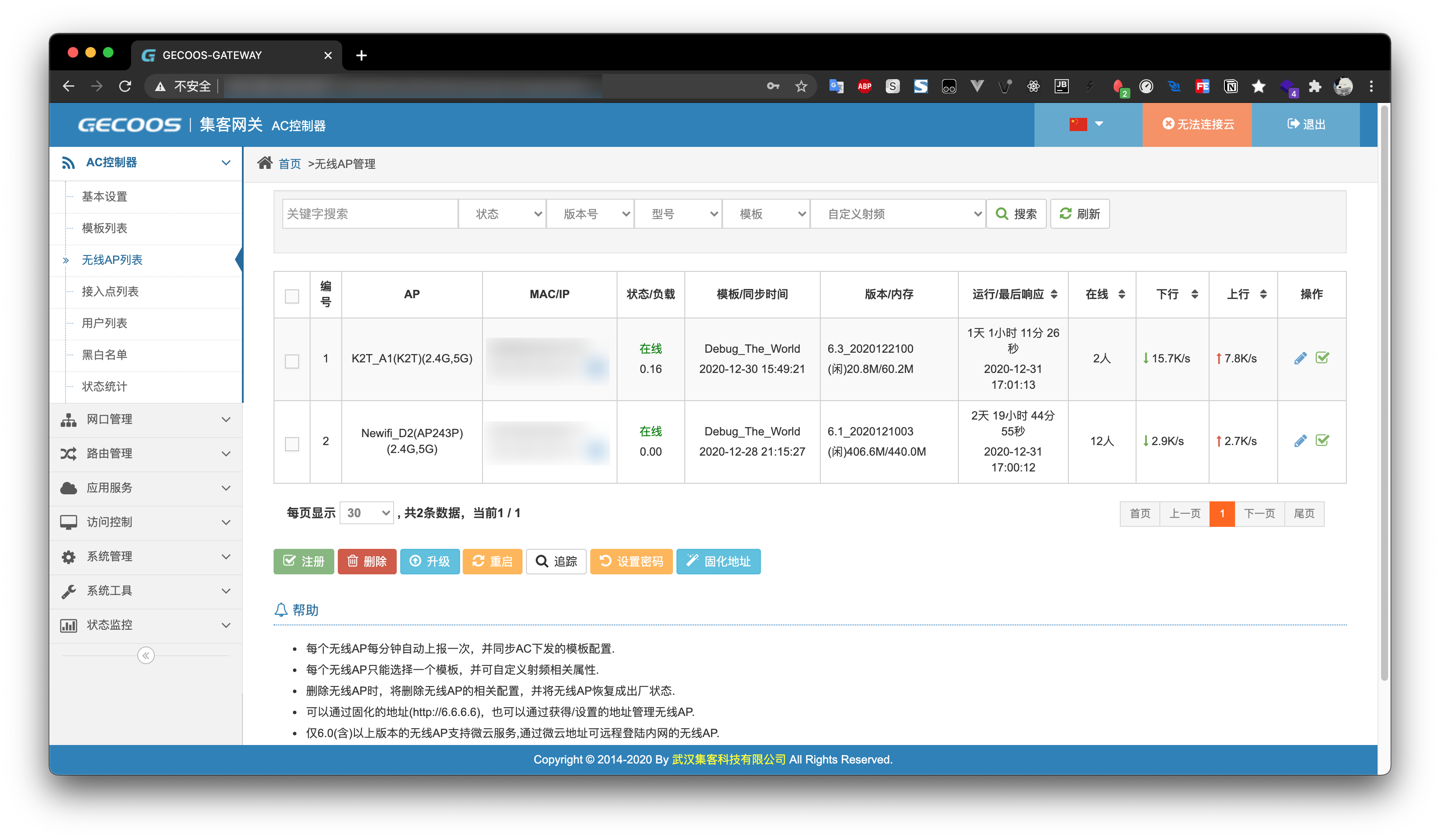The height and width of the screenshot is (840, 1440).
Task: Click the not secure warning icon
Action: (161, 86)
